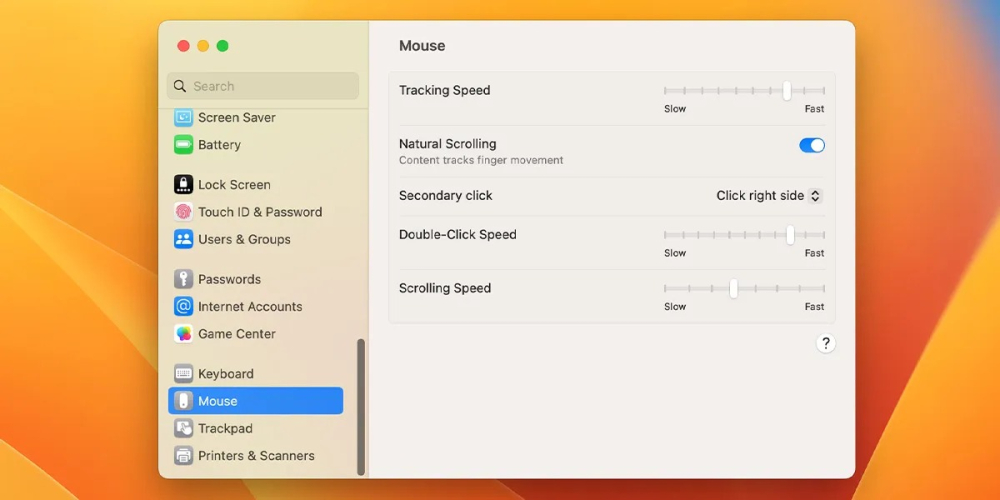Click the Keyboard icon in sidebar
Viewport: 1000px width, 500px height.
pos(183,374)
